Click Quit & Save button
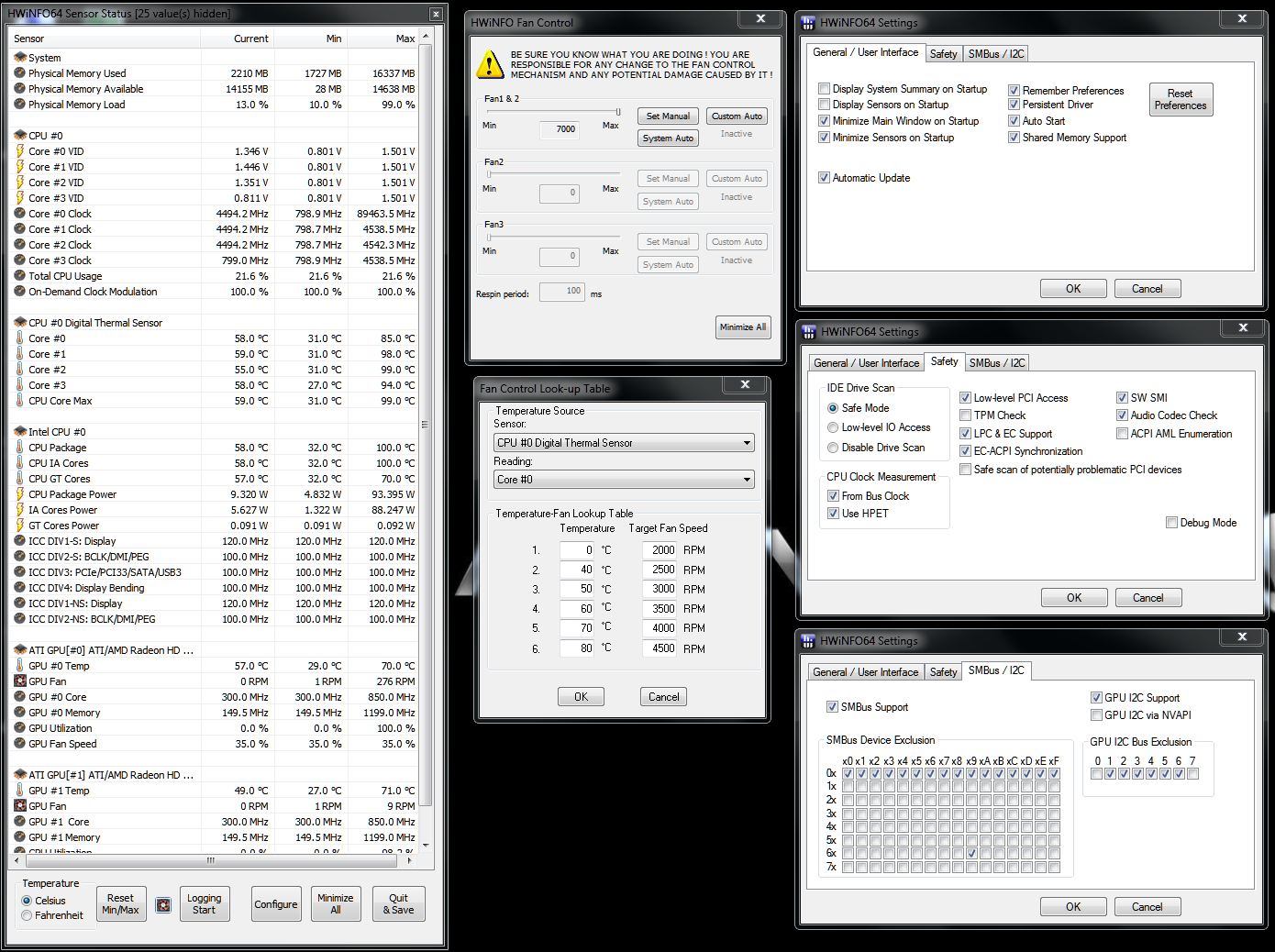 (x=398, y=904)
